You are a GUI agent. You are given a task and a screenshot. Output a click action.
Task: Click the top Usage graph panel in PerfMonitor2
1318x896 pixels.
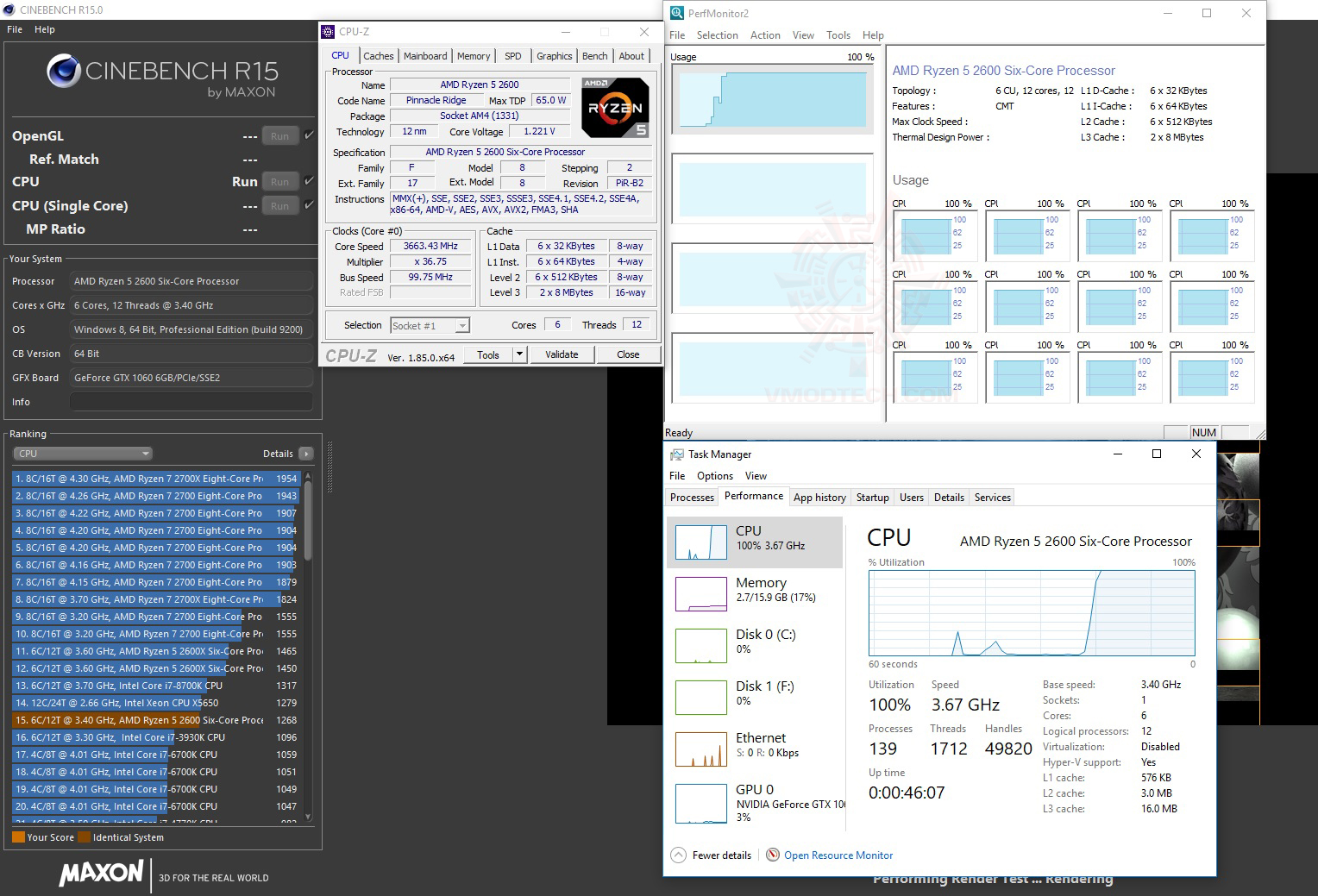tap(772, 99)
